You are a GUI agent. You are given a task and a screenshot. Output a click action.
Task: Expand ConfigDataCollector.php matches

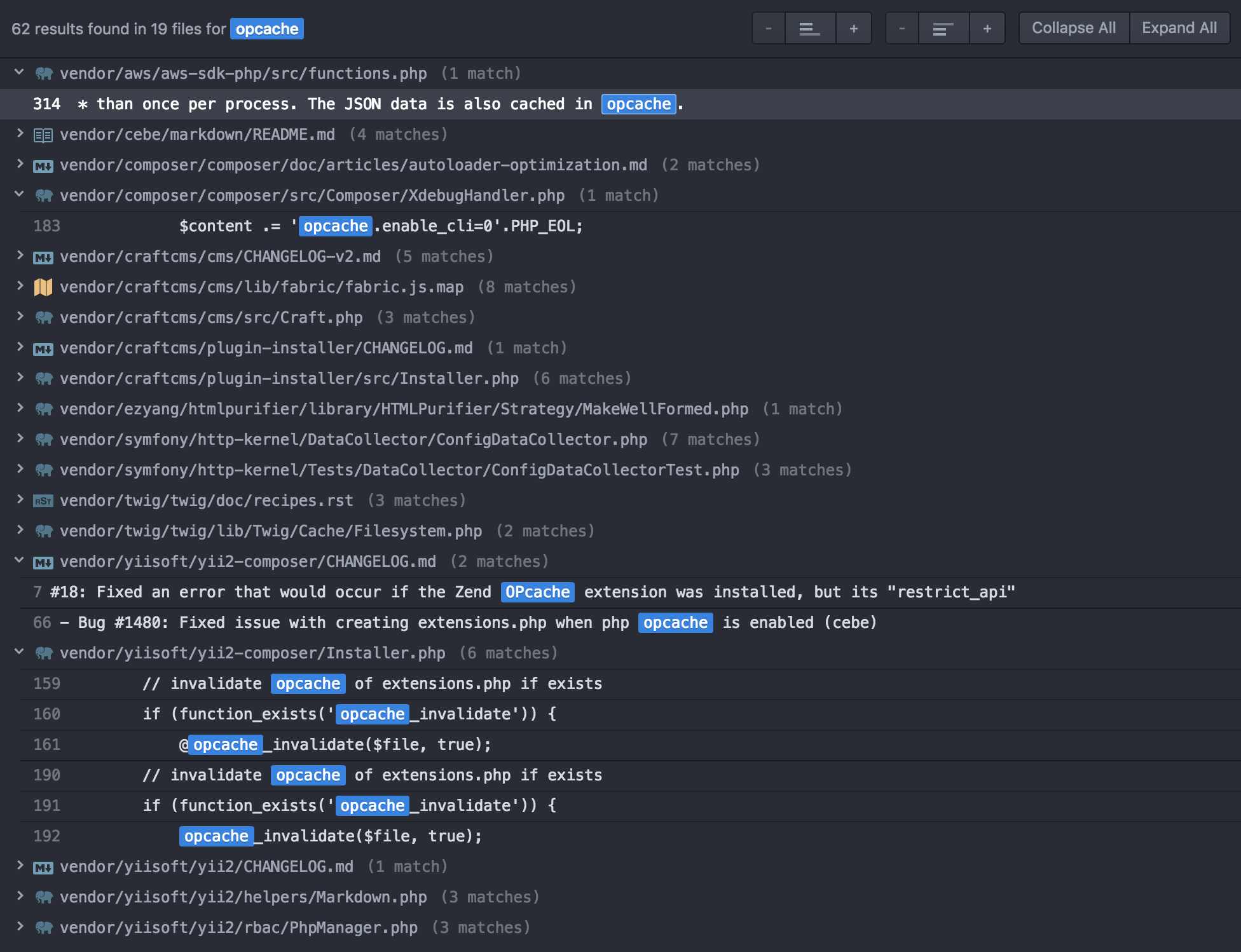click(x=19, y=439)
